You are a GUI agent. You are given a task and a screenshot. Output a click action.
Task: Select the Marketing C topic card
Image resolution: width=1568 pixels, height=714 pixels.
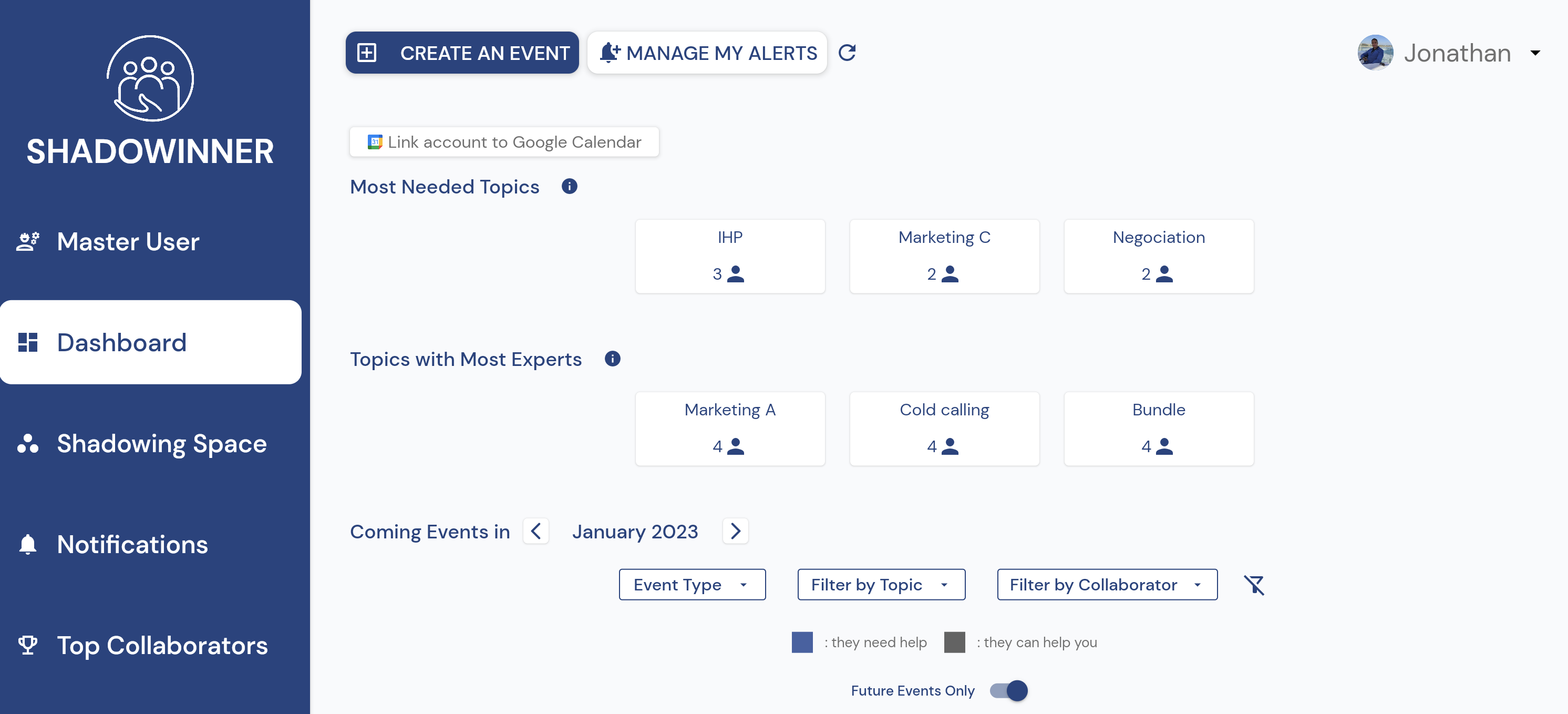click(944, 257)
